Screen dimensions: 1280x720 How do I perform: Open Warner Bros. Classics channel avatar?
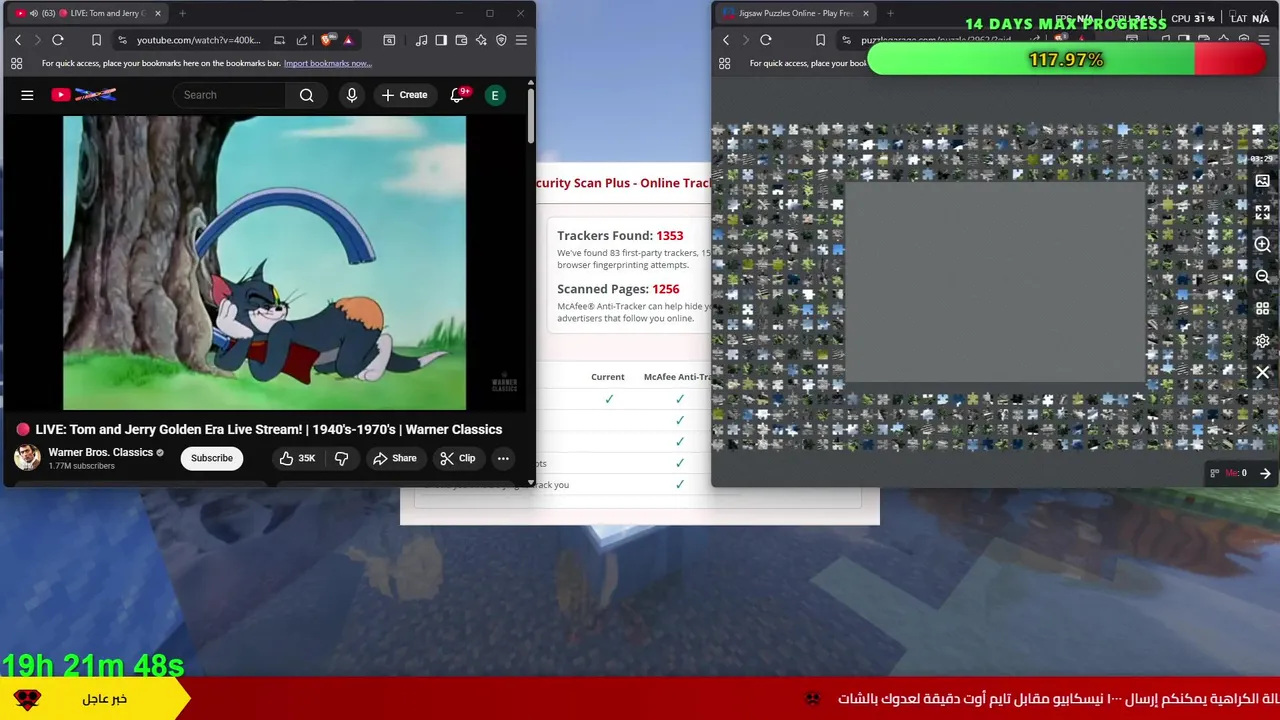pos(27,458)
